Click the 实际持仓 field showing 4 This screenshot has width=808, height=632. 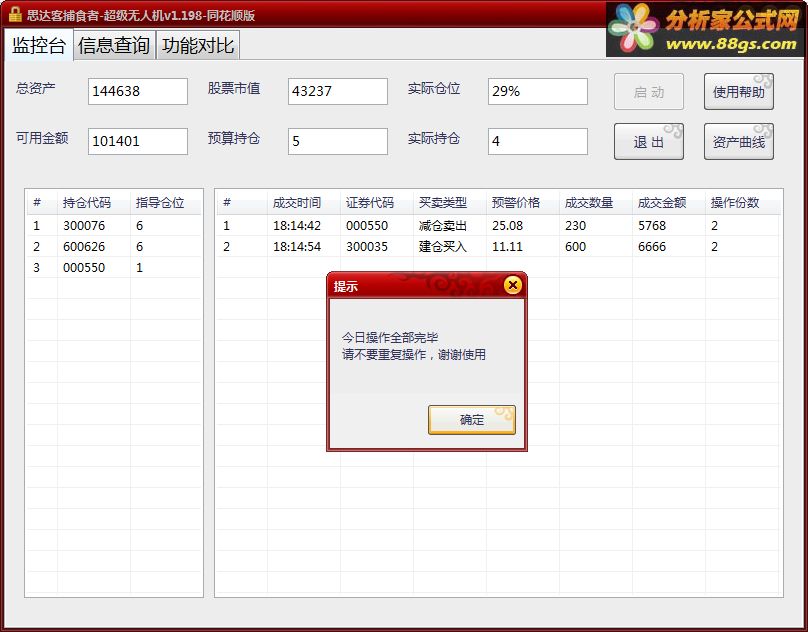coord(537,141)
